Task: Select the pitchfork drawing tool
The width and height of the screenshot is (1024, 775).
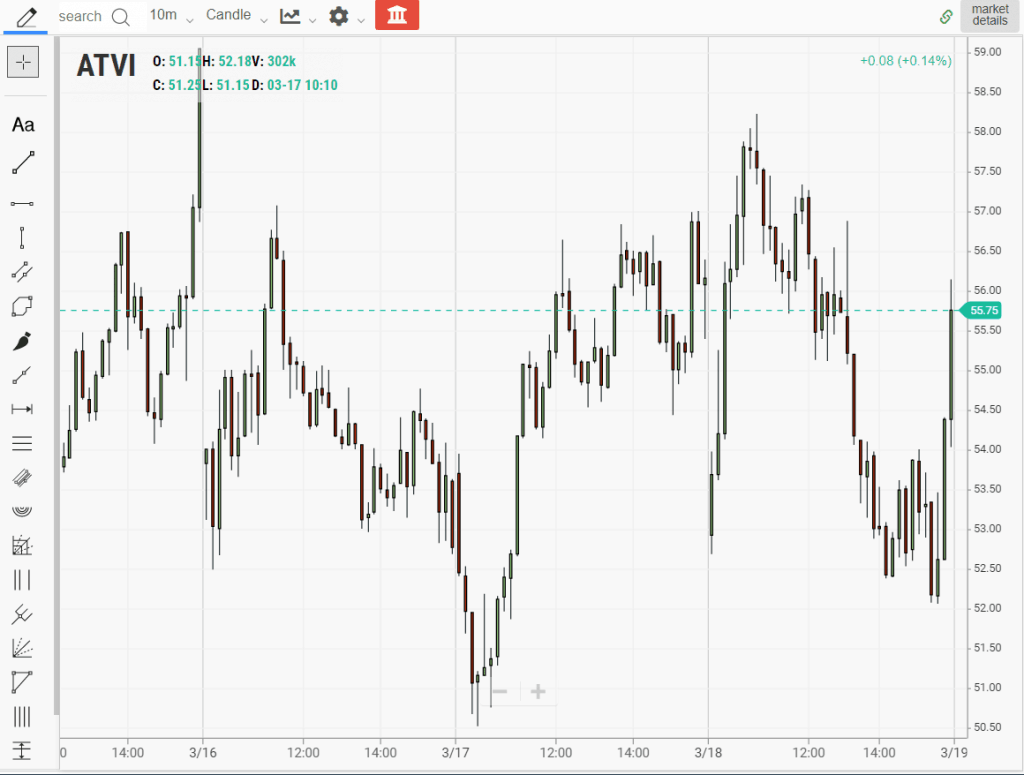Action: click(x=23, y=613)
